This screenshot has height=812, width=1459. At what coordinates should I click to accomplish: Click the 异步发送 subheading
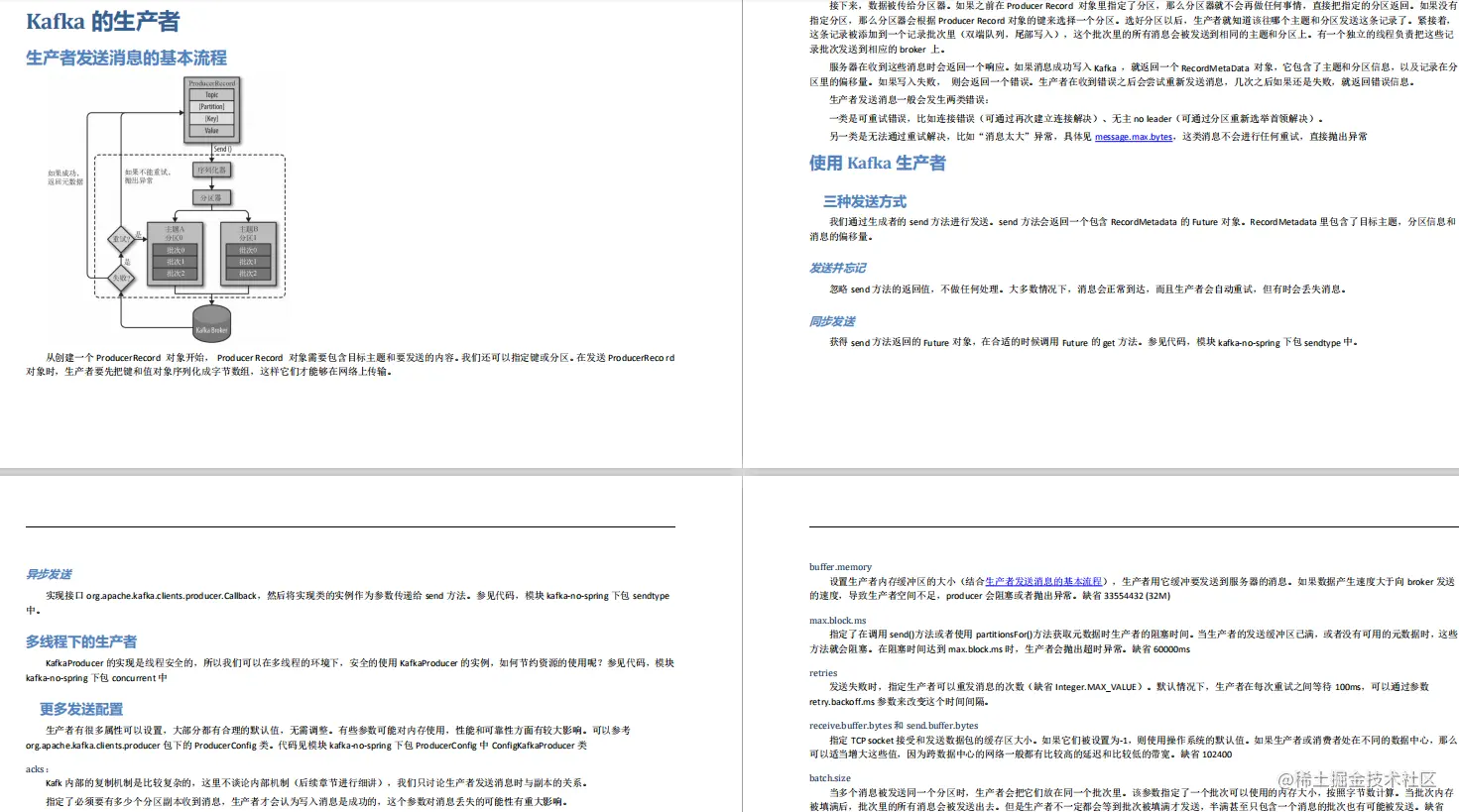coord(48,573)
